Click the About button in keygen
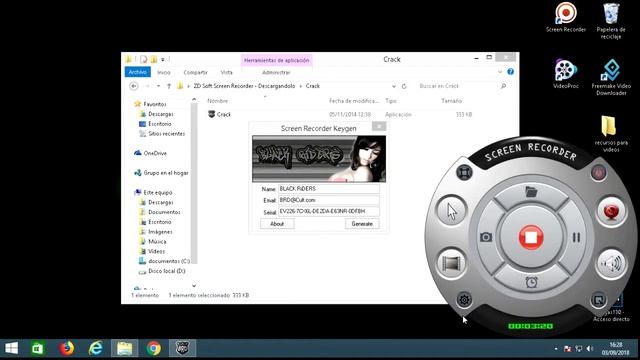The height and width of the screenshot is (360, 640). click(277, 224)
